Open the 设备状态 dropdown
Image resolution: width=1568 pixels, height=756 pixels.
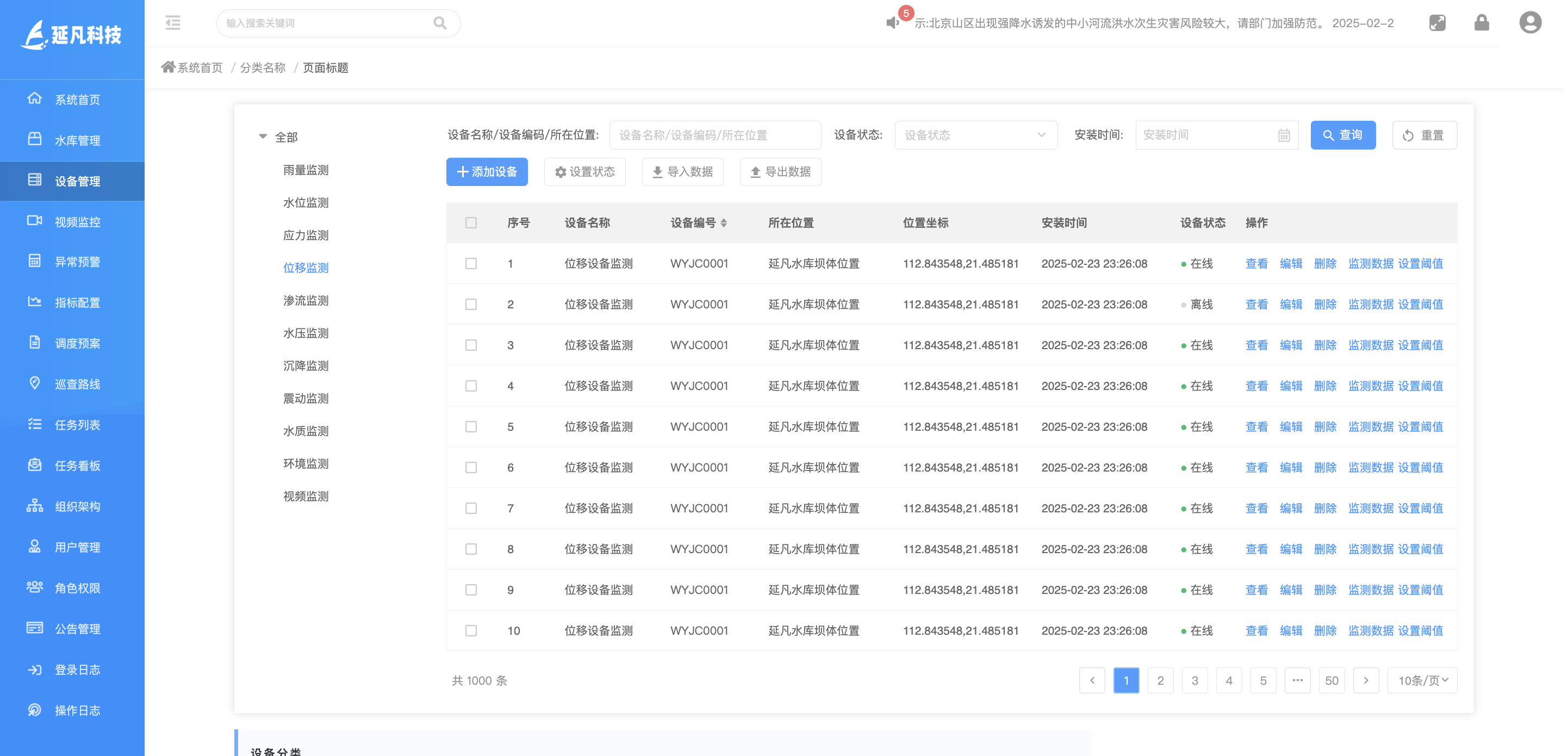[975, 135]
